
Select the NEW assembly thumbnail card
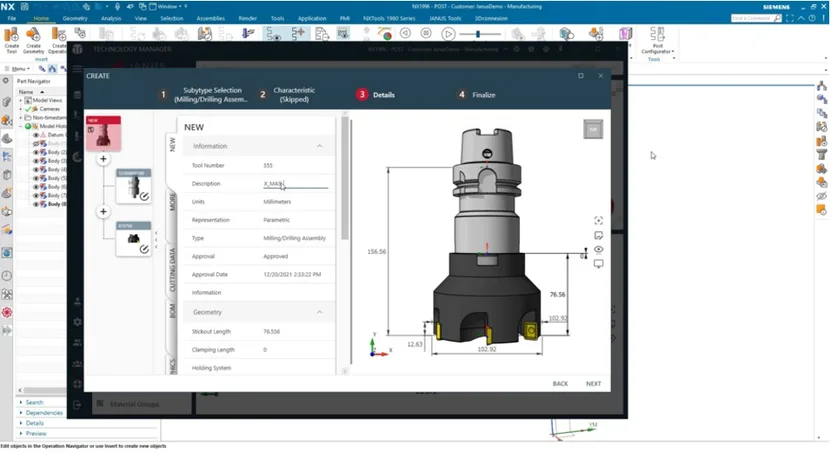(103, 133)
